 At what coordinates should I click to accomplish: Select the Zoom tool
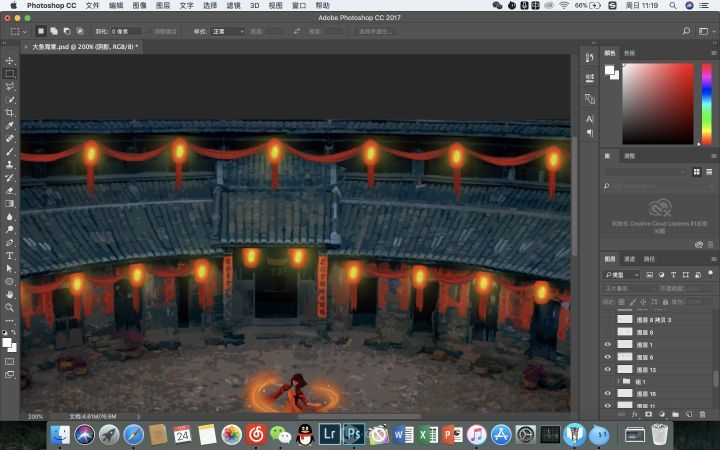pyautogui.click(x=10, y=307)
